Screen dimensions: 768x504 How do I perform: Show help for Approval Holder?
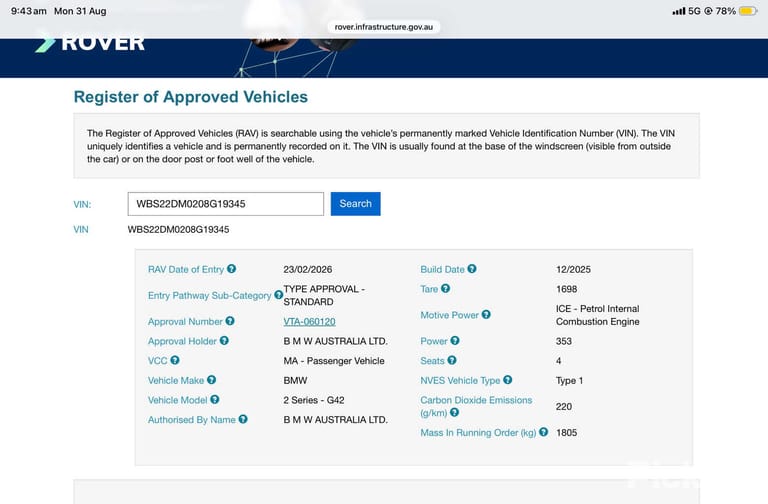click(x=224, y=340)
